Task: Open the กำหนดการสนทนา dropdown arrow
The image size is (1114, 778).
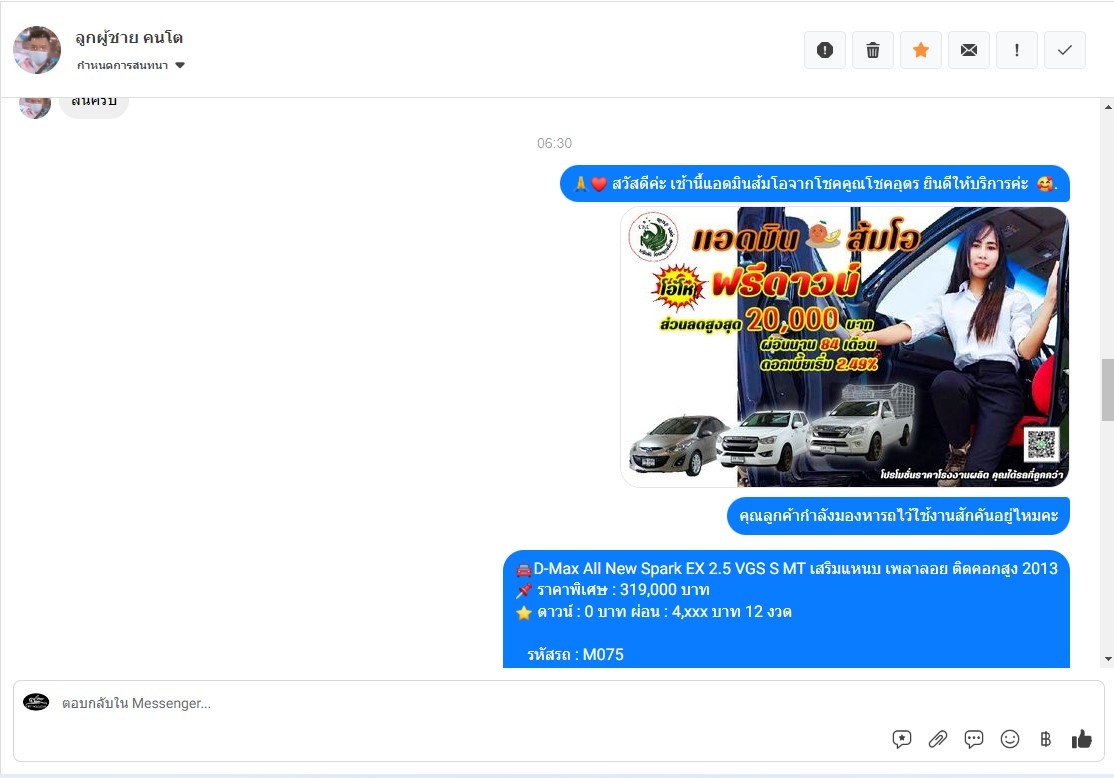Action: tap(180, 65)
